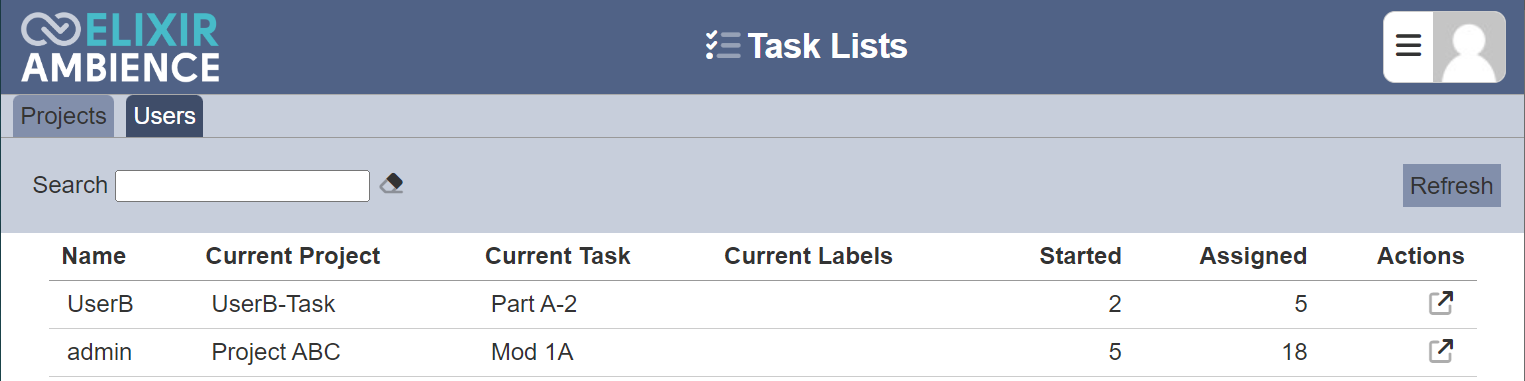
Task: Select the admin row name
Action: [x=99, y=352]
